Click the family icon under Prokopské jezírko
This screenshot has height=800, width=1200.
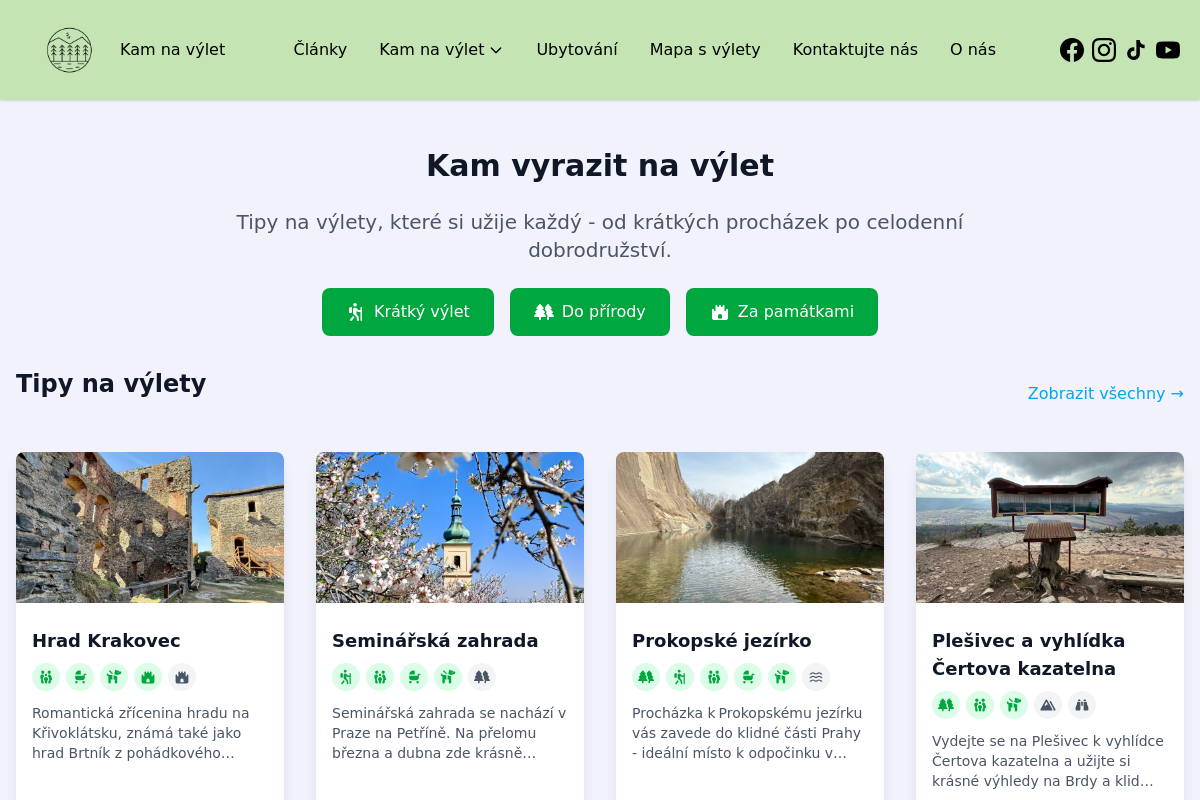coord(714,677)
